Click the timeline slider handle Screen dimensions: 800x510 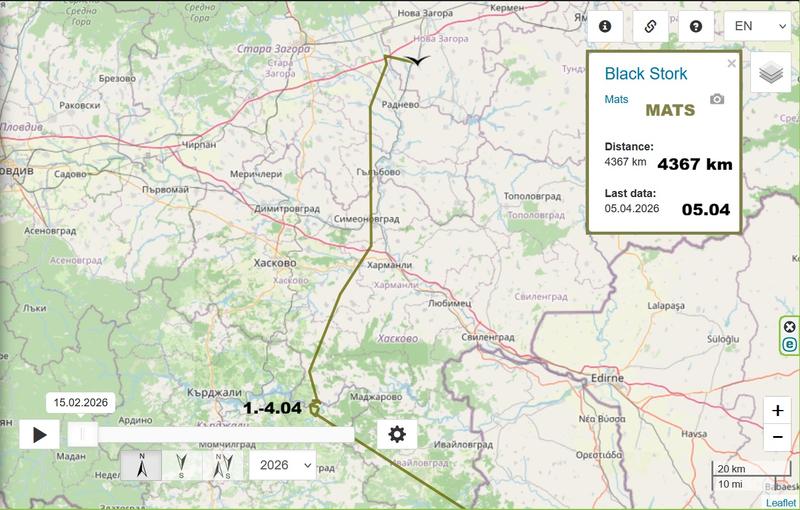[x=82, y=435]
